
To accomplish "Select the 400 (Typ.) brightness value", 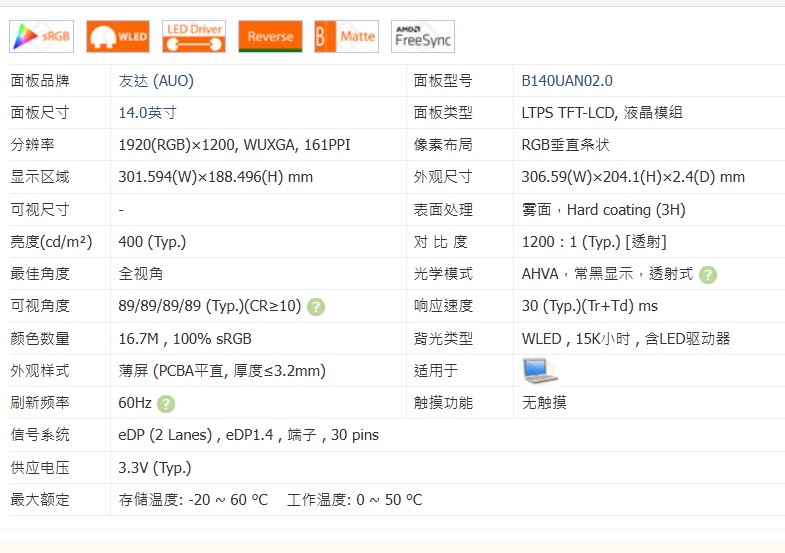I will (x=152, y=242).
